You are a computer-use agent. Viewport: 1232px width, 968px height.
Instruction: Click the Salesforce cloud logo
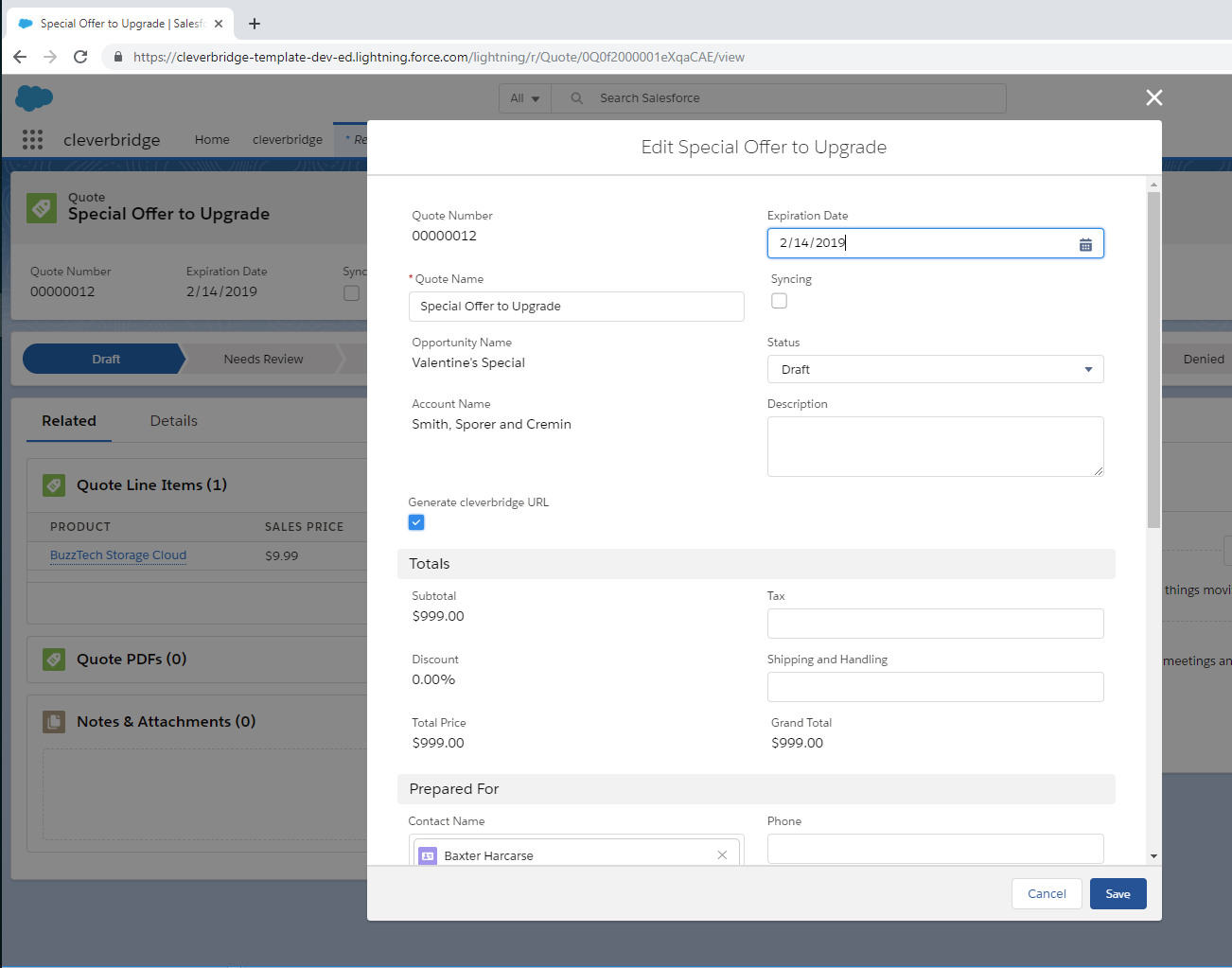pos(34,97)
